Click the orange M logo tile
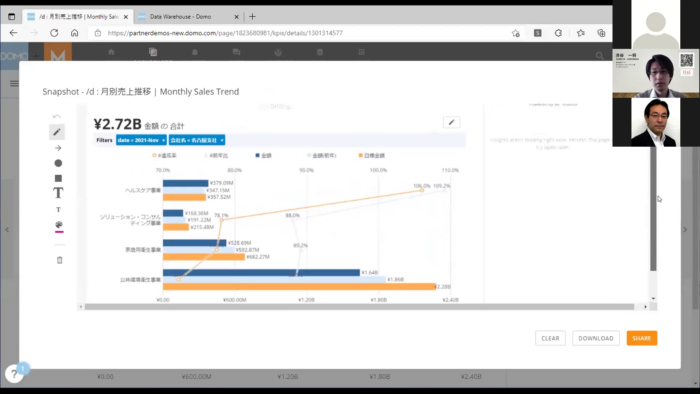The height and width of the screenshot is (394, 700). click(58, 54)
